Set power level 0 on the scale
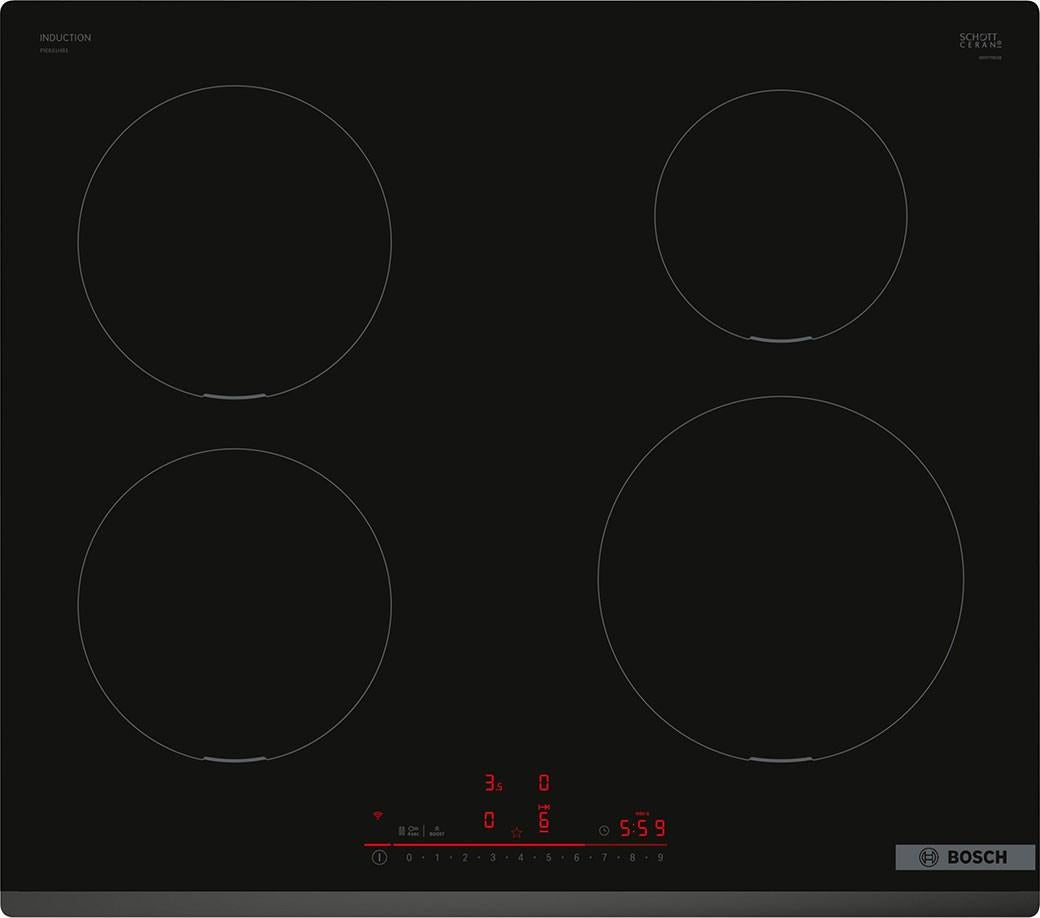This screenshot has height=918, width=1040. (409, 858)
